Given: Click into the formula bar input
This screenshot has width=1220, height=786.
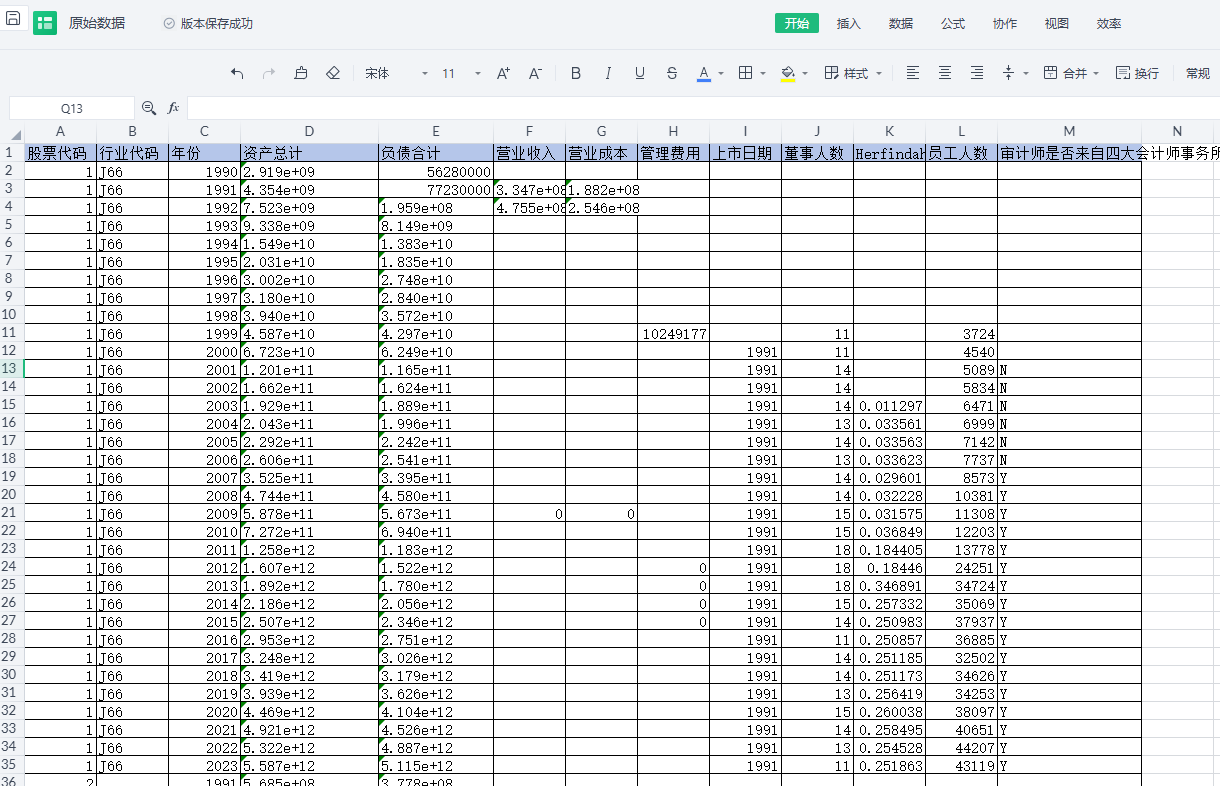Looking at the screenshot, I should click(703, 108).
